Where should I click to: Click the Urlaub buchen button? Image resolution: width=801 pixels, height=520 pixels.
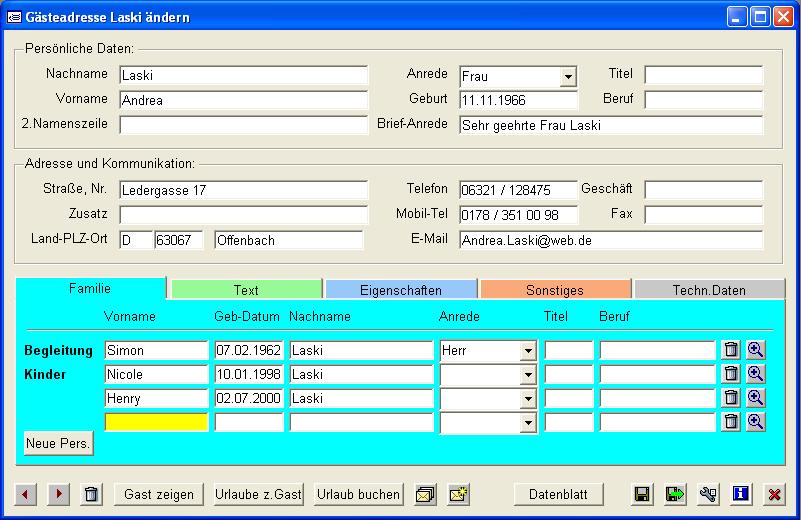pyautogui.click(x=358, y=494)
